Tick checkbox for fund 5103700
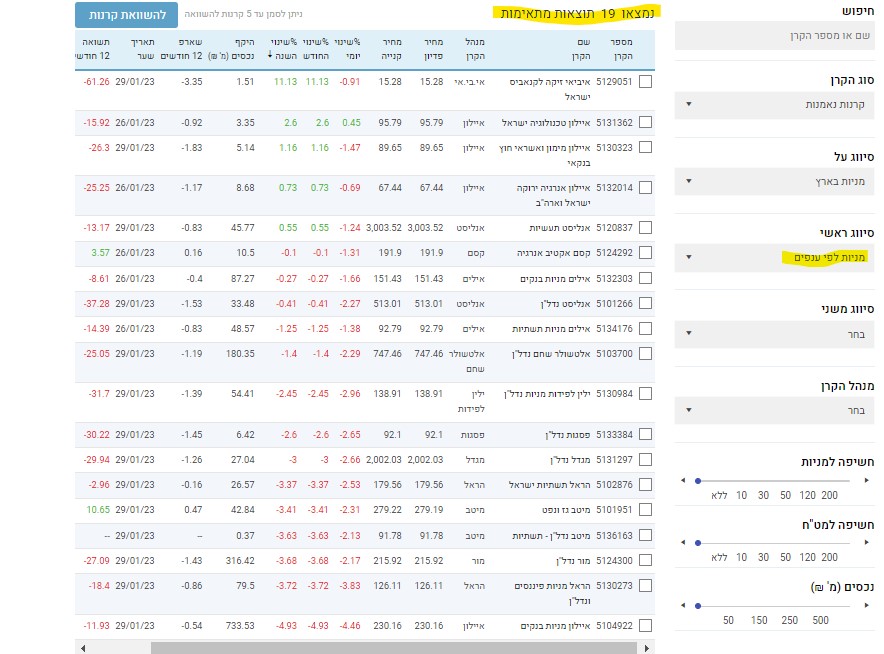 click(646, 353)
